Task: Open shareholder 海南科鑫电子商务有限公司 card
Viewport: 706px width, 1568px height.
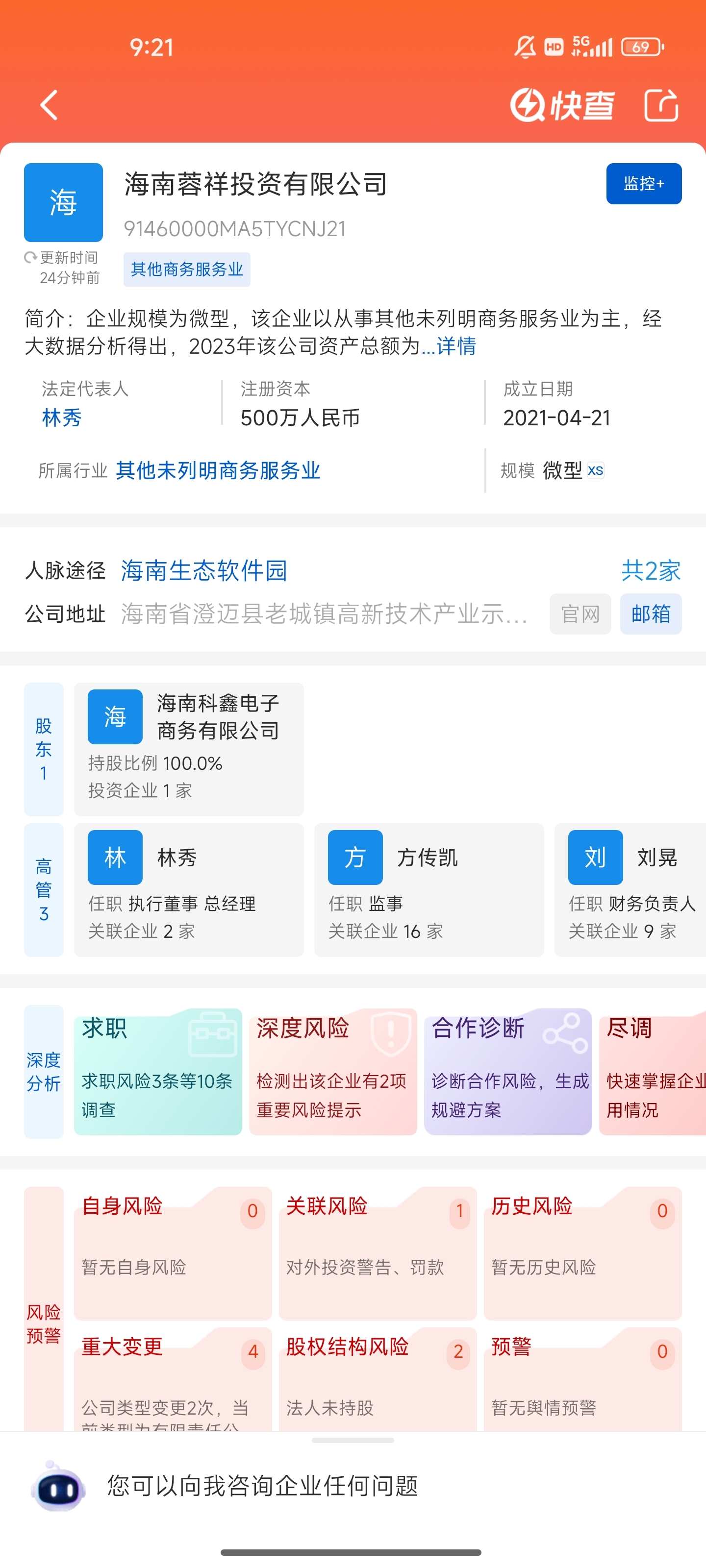Action: coord(189,749)
